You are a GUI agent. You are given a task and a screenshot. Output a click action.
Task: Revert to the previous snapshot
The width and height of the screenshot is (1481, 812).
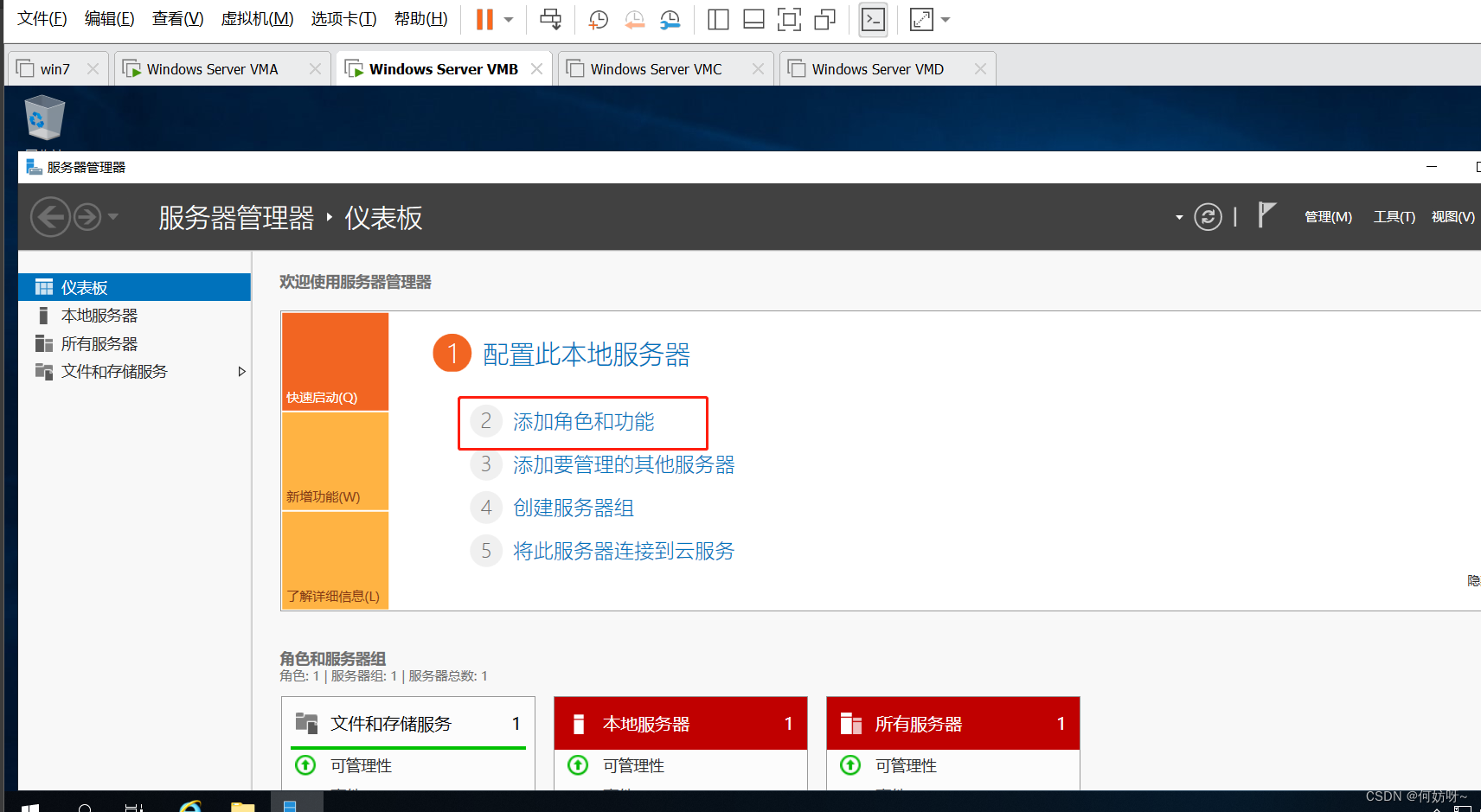(x=634, y=19)
